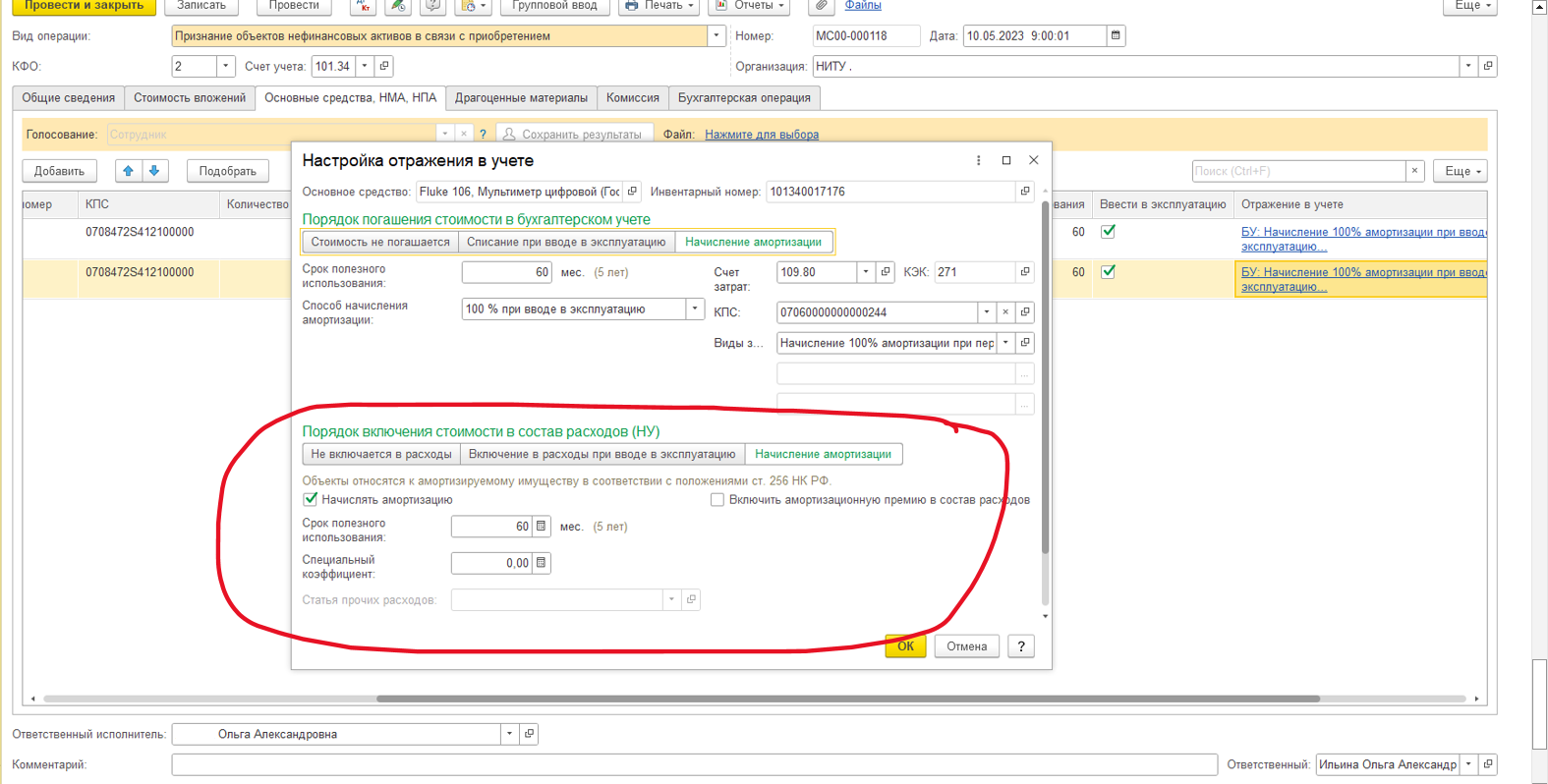Enable Включить амортизационную премию в состав расходов
This screenshot has width=1548, height=784.
tap(717, 500)
